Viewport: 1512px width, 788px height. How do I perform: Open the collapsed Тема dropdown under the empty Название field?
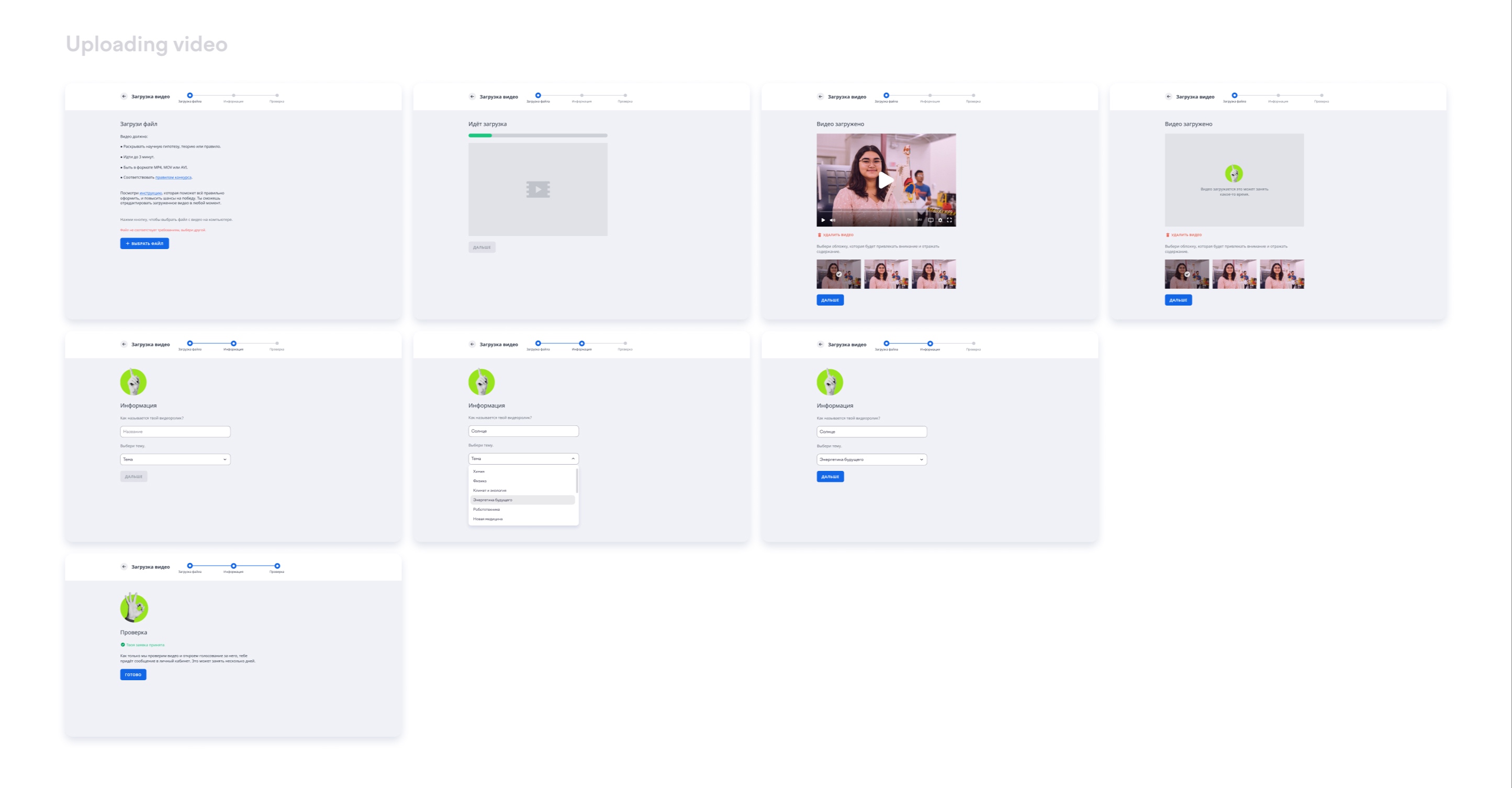[175, 459]
